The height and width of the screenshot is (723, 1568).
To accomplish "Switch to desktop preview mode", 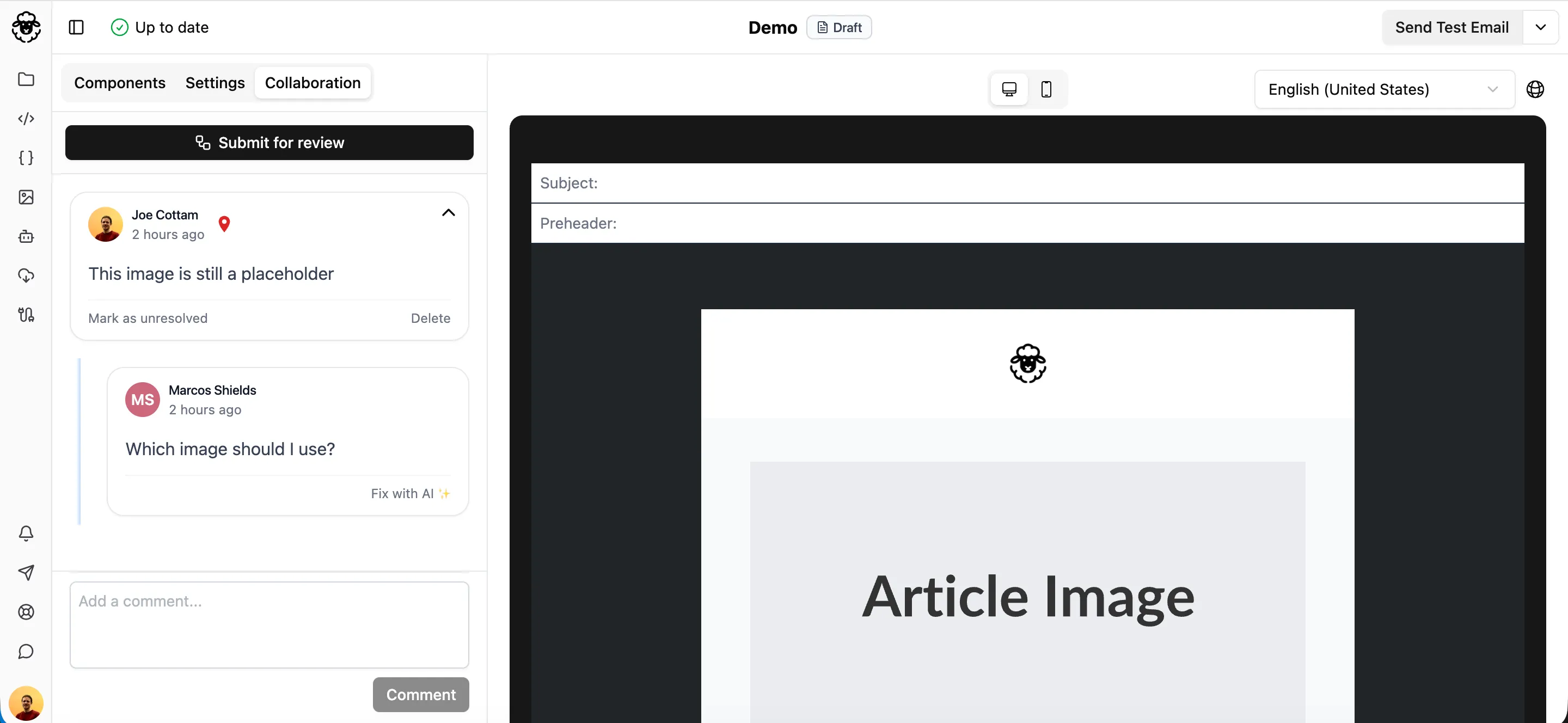I will pyautogui.click(x=1009, y=89).
